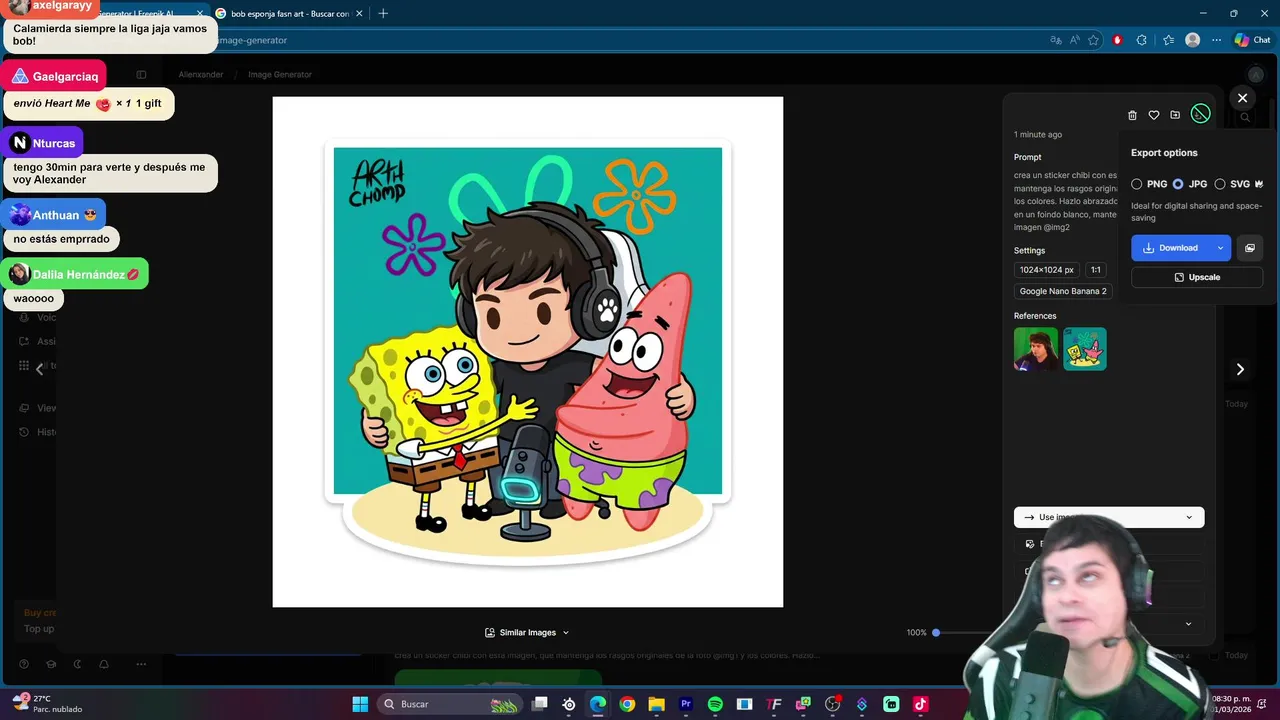Move image to folder icon
Screen dimensions: 1280x720
pos(1175,115)
